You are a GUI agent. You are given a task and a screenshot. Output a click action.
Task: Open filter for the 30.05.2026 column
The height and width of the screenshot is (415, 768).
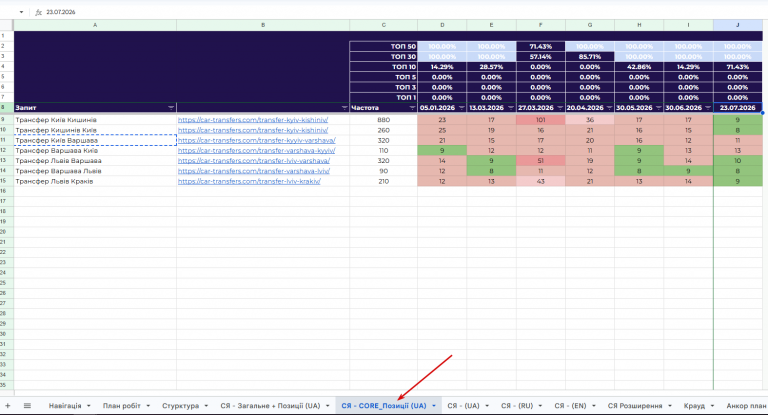(x=658, y=108)
